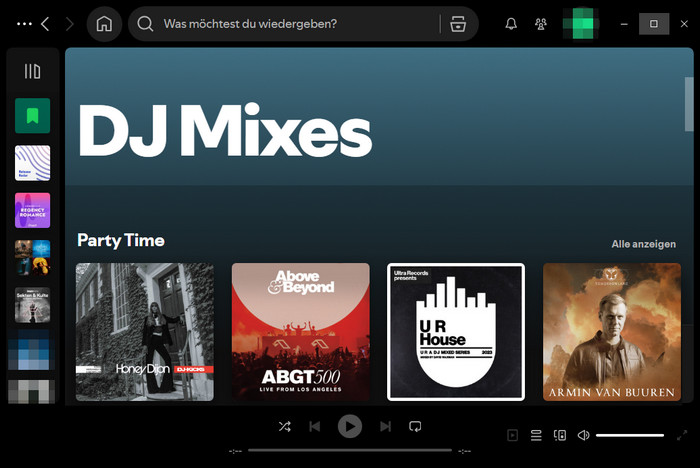The image size is (700, 468).
Task: Open friend activity icon
Action: click(541, 24)
